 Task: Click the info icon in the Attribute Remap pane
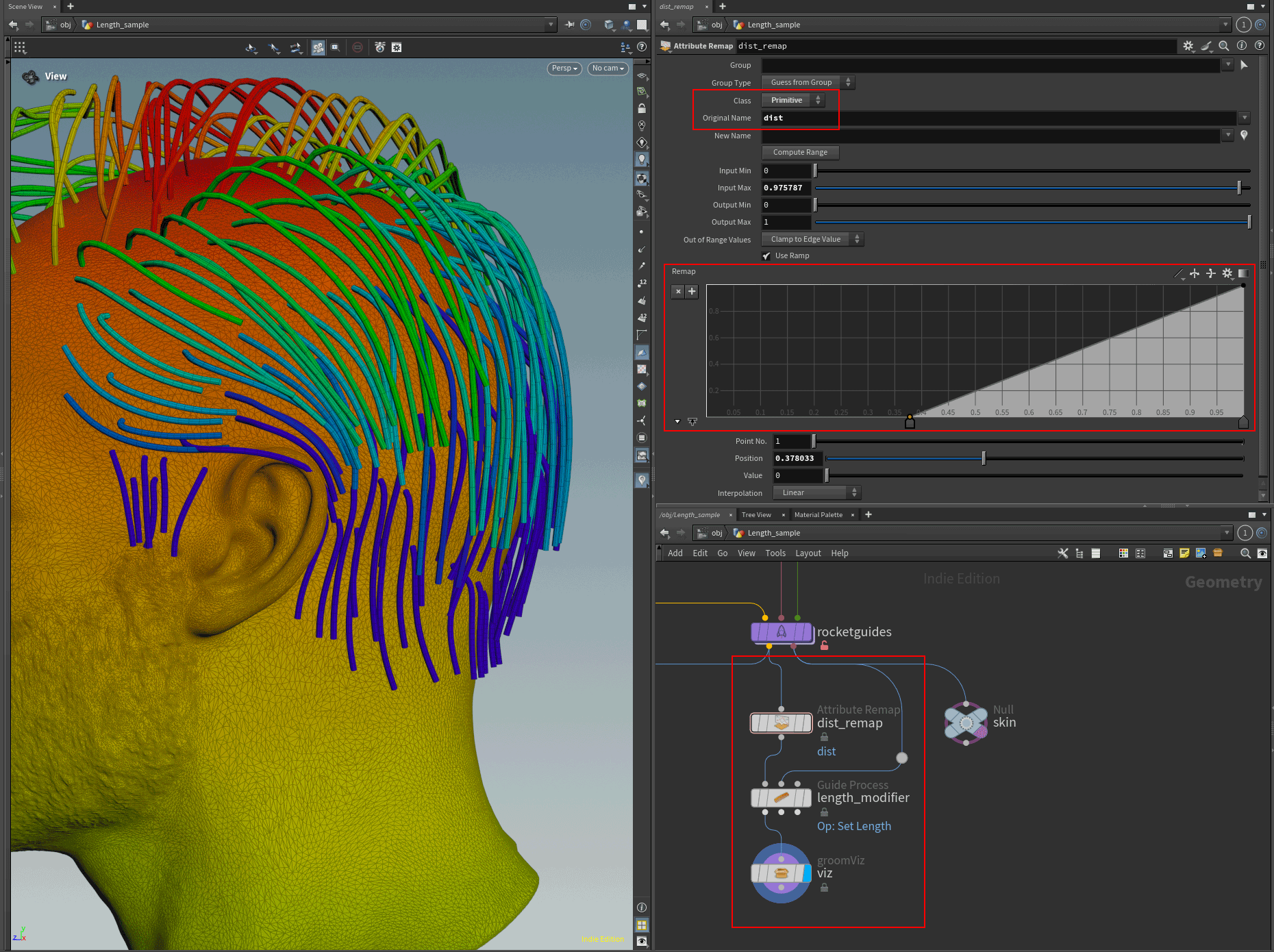[x=1242, y=46]
